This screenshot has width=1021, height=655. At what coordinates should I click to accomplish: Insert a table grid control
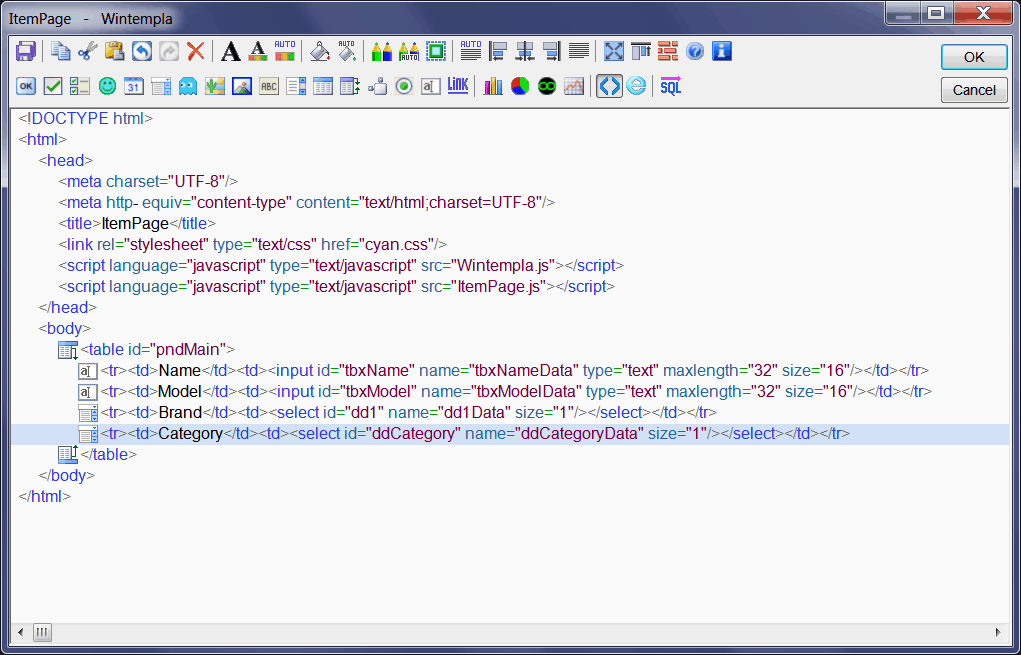click(x=323, y=86)
